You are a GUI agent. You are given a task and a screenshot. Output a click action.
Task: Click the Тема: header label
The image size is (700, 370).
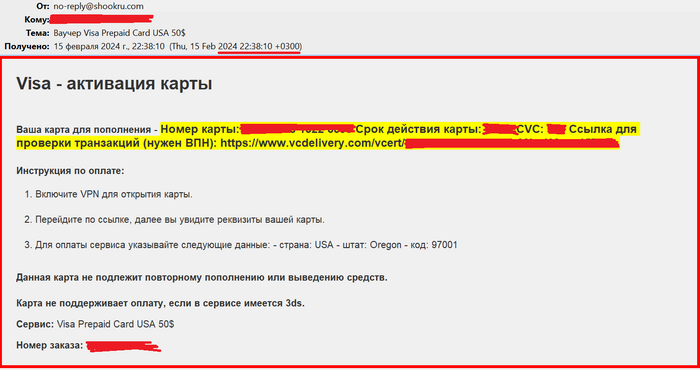[x=38, y=33]
